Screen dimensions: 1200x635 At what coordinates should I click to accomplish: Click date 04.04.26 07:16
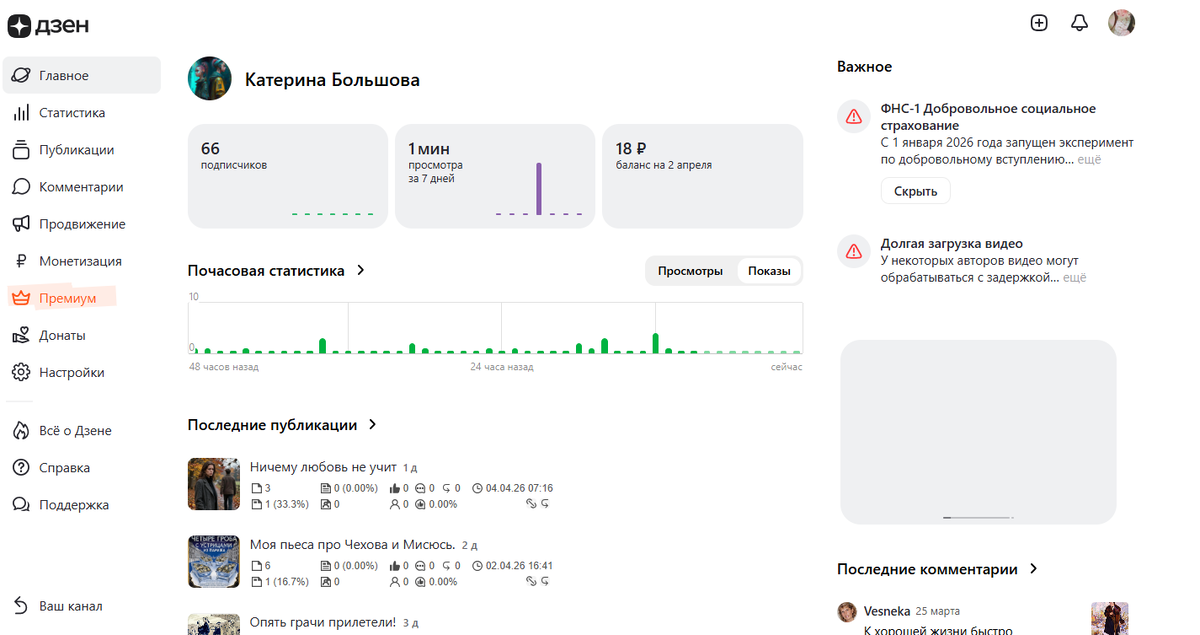519,488
